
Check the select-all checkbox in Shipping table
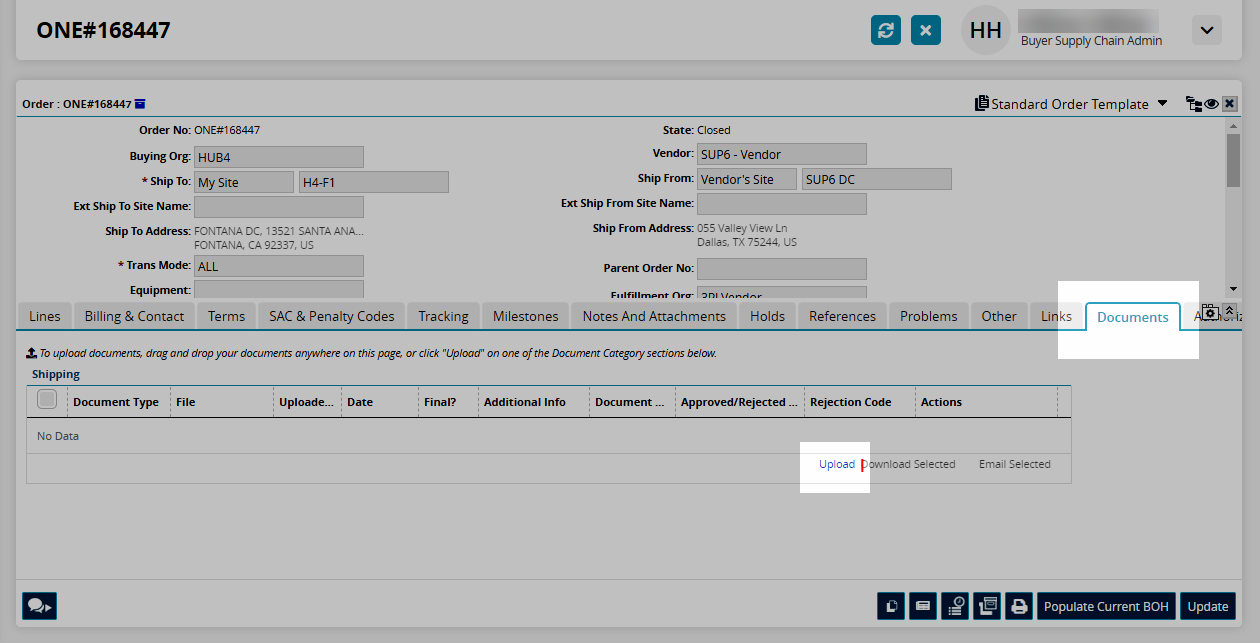pyautogui.click(x=47, y=400)
